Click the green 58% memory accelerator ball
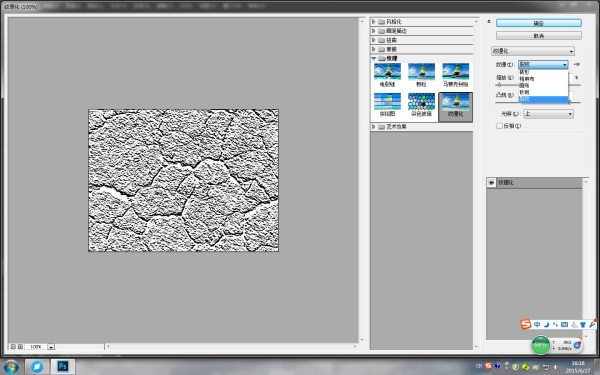Image resolution: width=600 pixels, height=375 pixels. 540,345
